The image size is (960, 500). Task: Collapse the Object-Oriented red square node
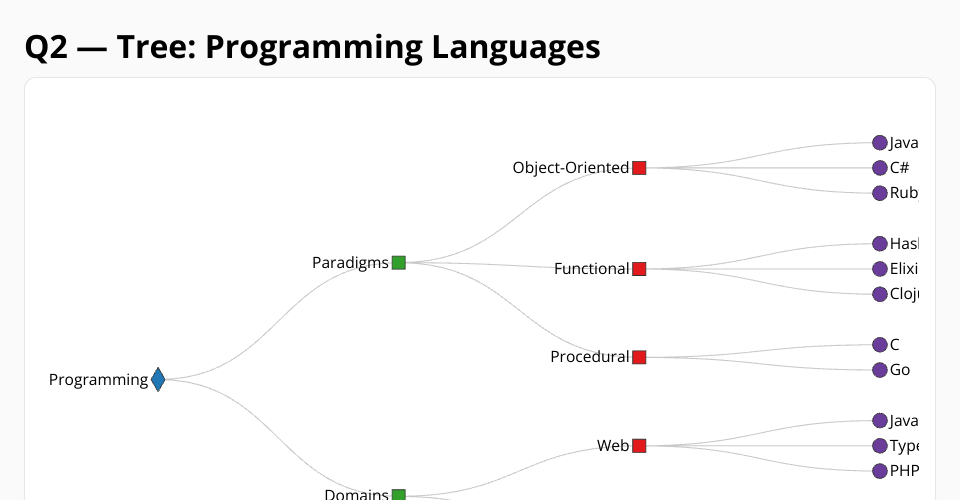coord(639,168)
